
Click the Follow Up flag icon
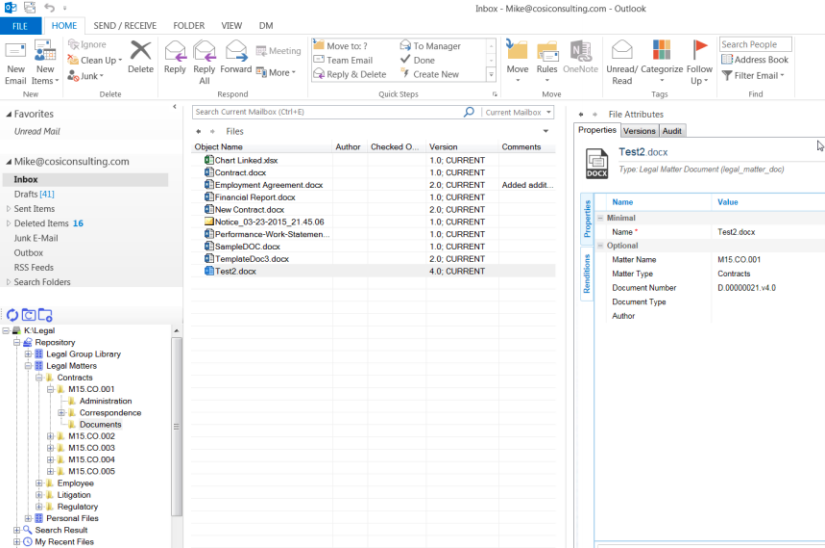coord(699,51)
